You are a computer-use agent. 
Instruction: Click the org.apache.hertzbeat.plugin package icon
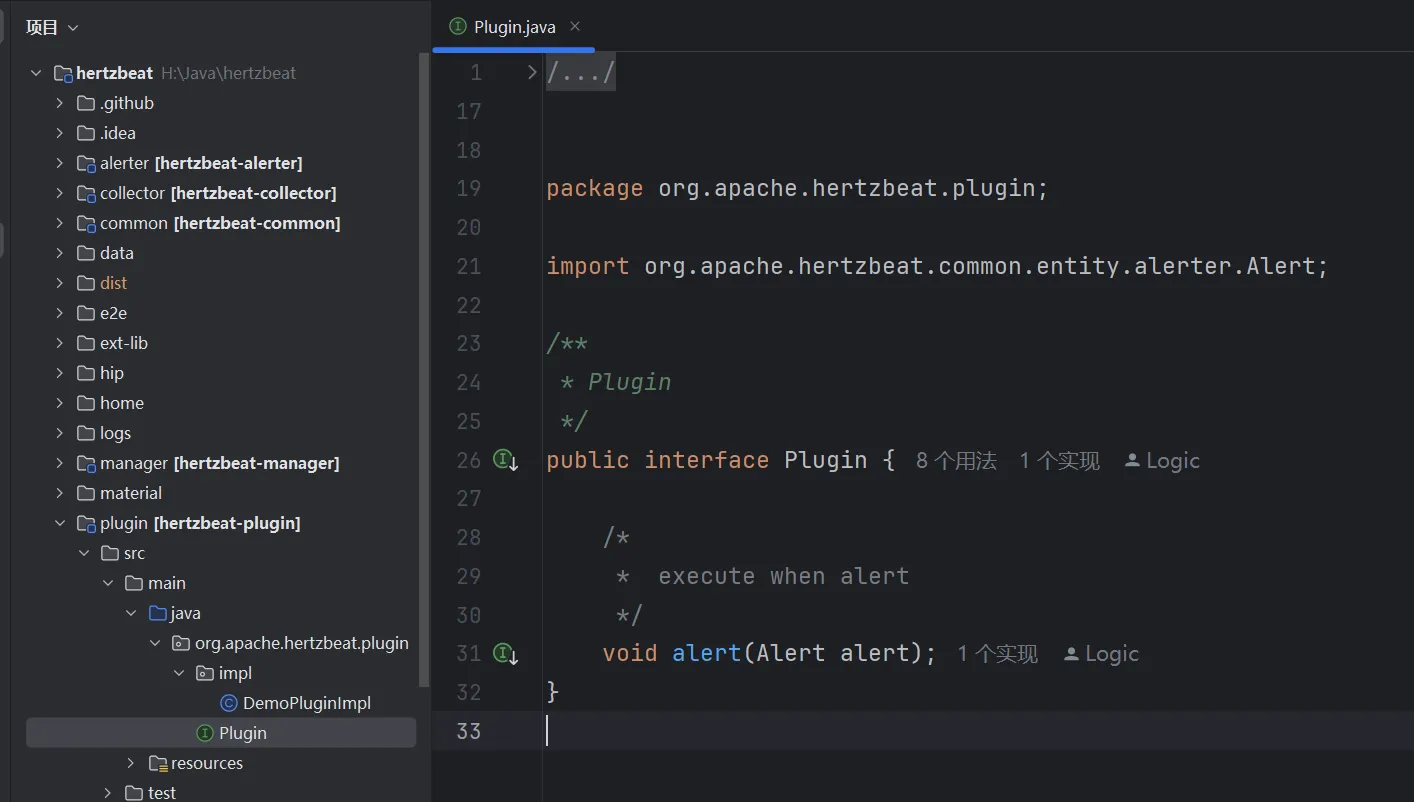(180, 643)
